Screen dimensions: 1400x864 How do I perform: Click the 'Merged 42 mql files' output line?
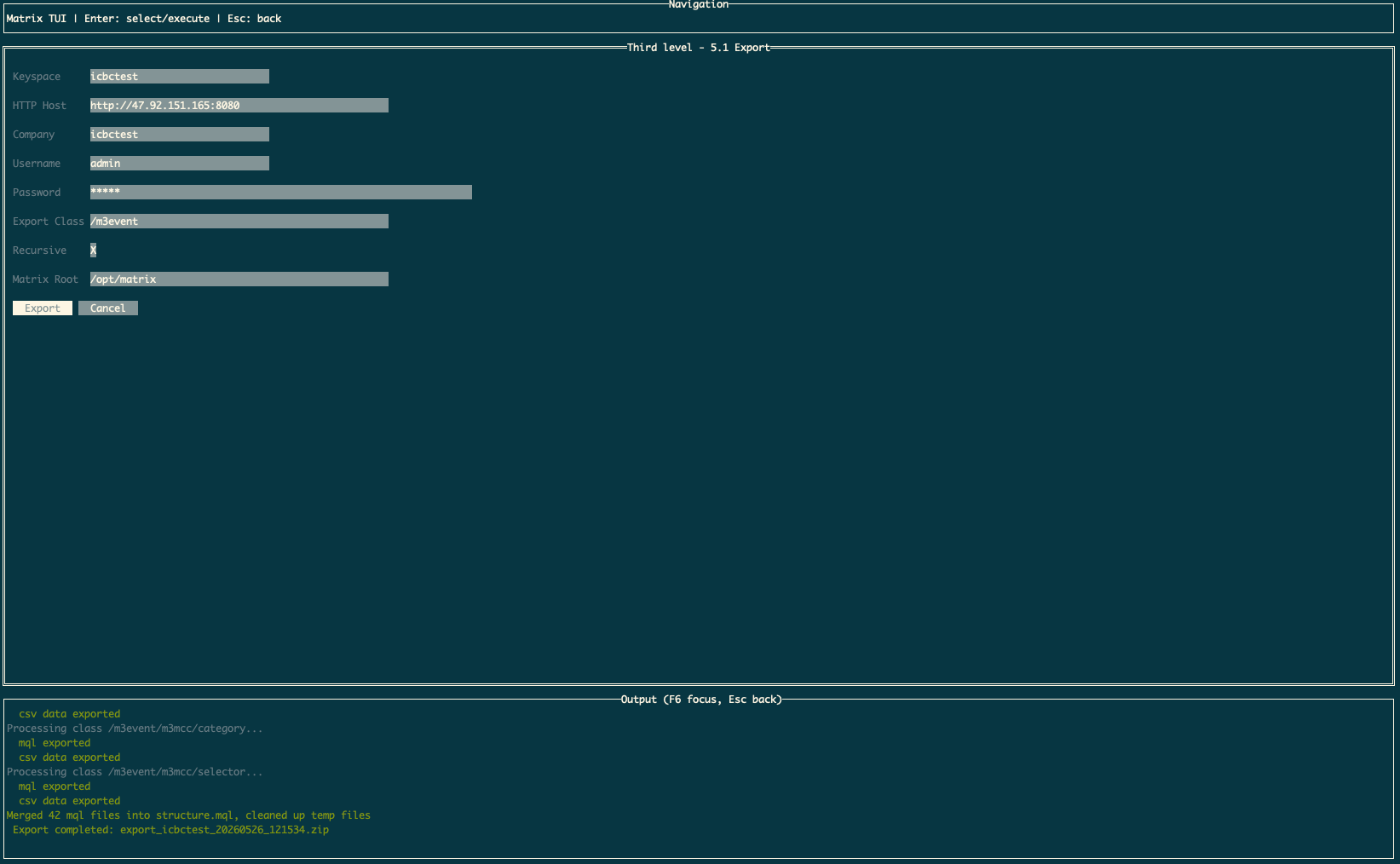188,815
